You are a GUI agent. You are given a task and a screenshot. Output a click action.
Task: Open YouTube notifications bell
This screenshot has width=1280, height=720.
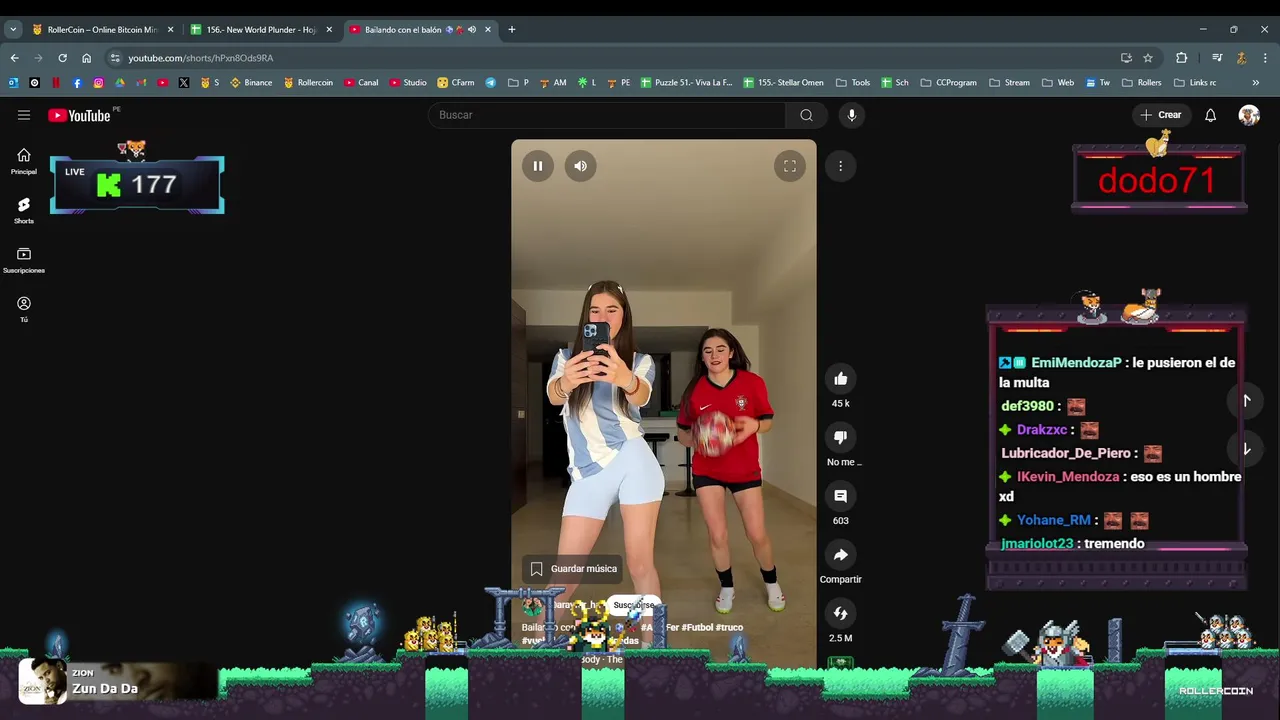1210,115
